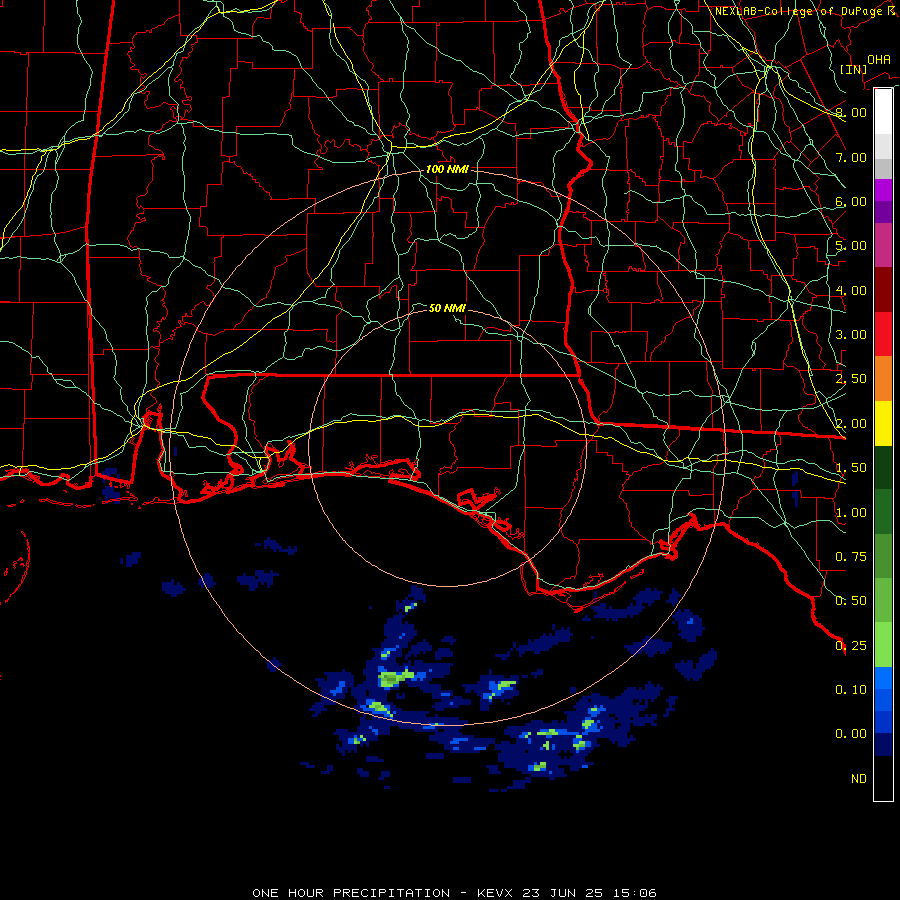Select the black ND swatch in the legend
The height and width of the screenshot is (900, 900).
(883, 778)
